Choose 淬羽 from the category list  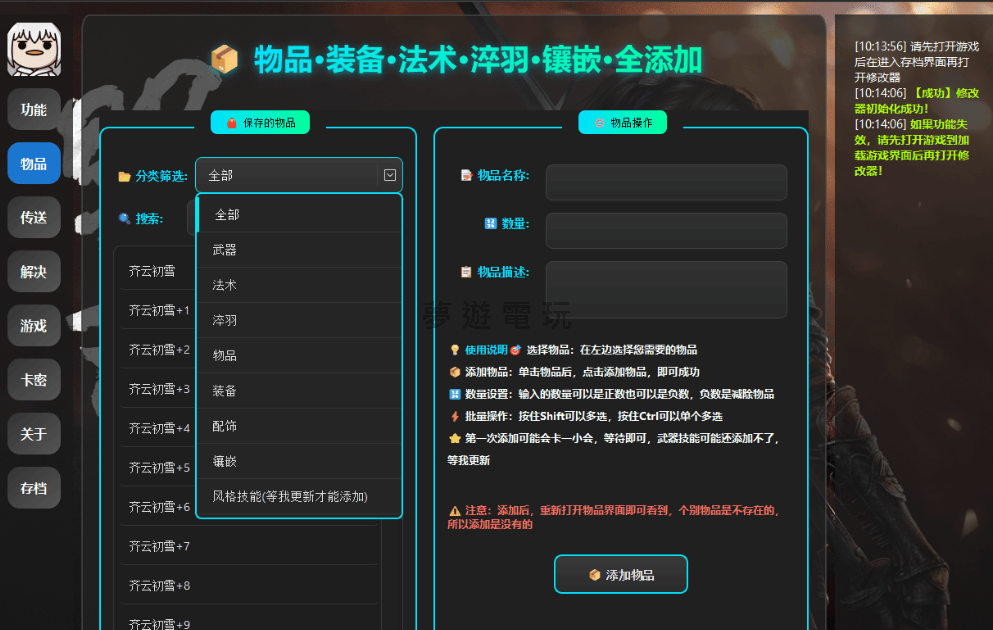coord(300,320)
